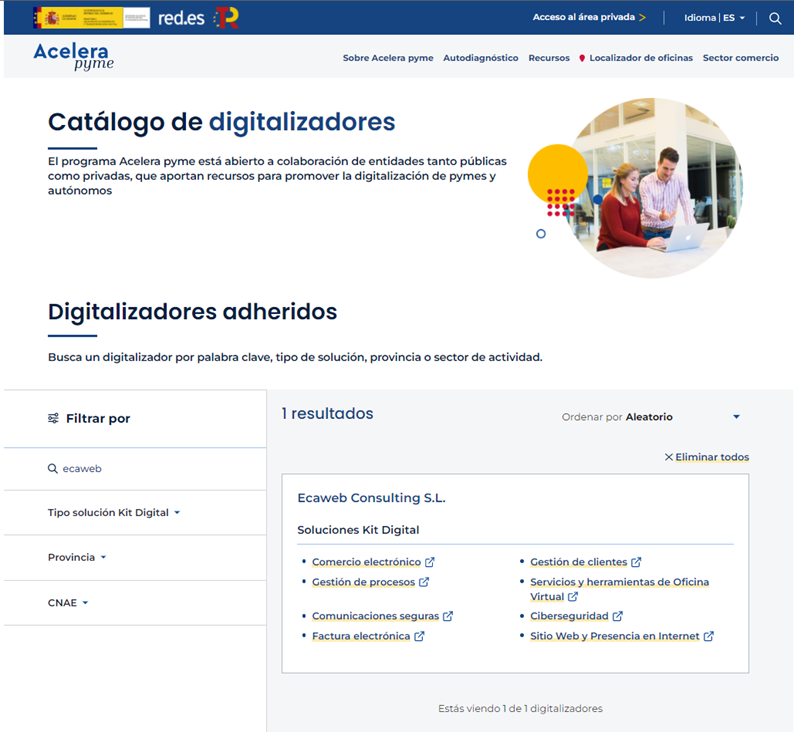This screenshot has height=732, width=794.
Task: Open Sobre Acelera pyme menu
Action: point(388,58)
